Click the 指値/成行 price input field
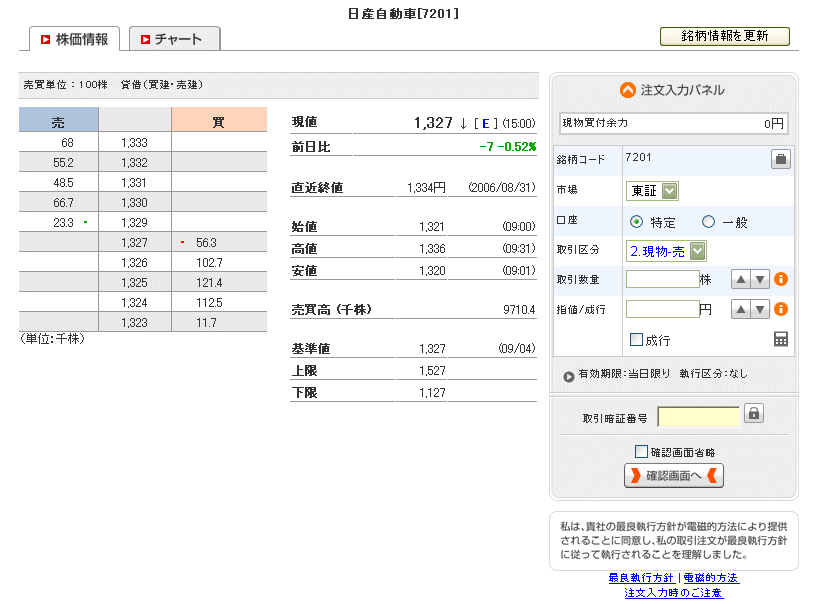The image size is (820, 604). point(662,309)
